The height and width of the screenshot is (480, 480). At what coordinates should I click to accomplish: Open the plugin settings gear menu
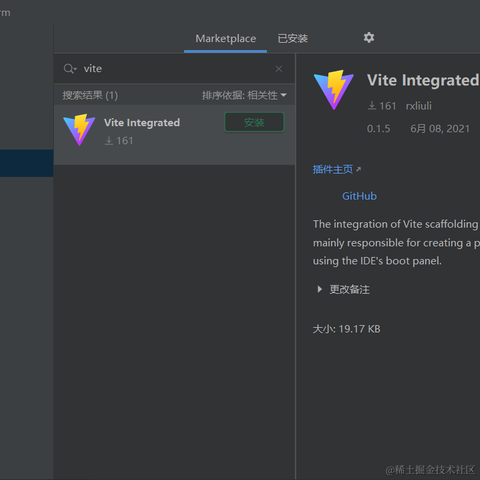[x=369, y=37]
